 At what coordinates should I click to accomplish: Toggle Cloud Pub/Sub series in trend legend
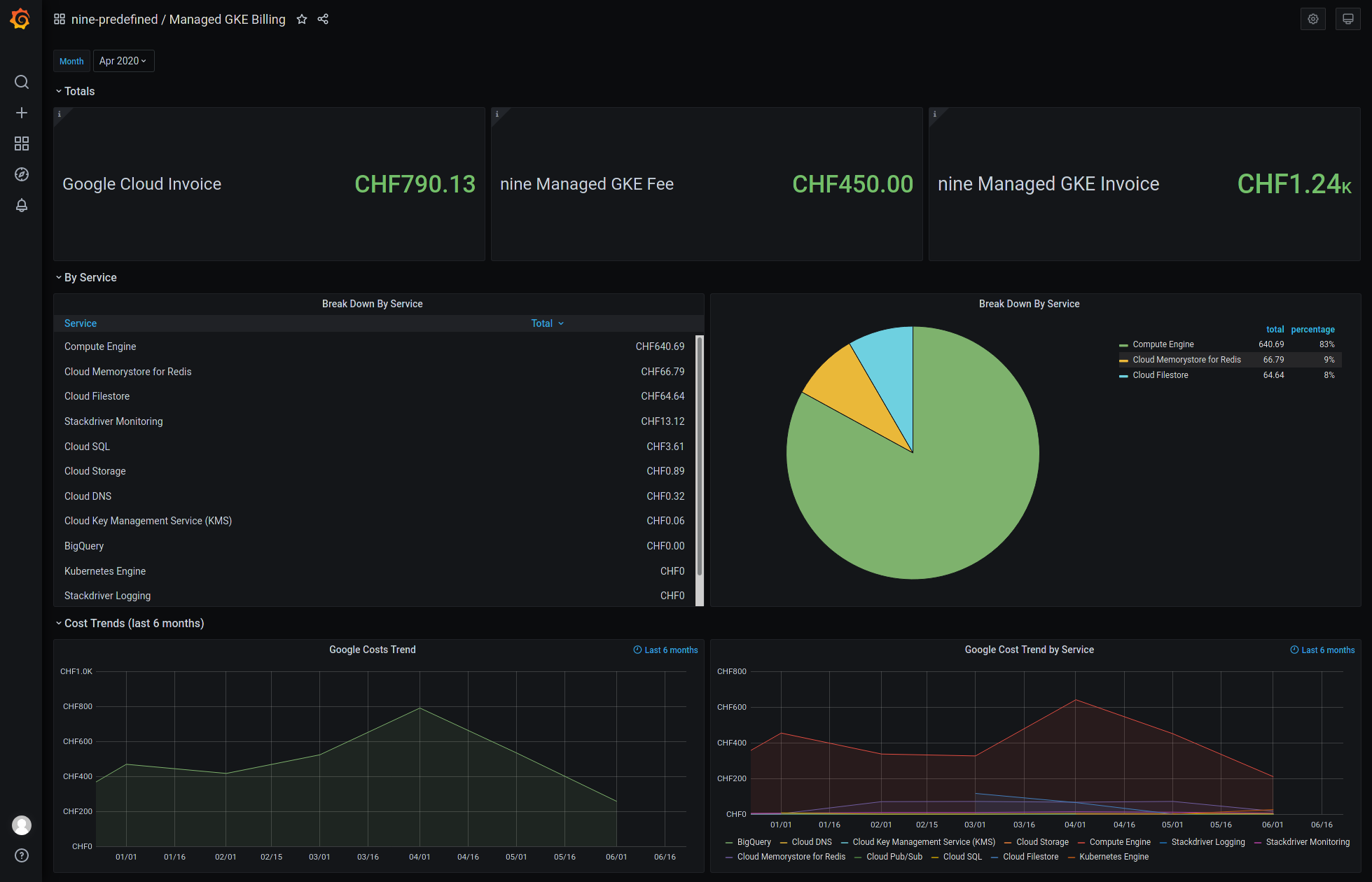[x=894, y=857]
